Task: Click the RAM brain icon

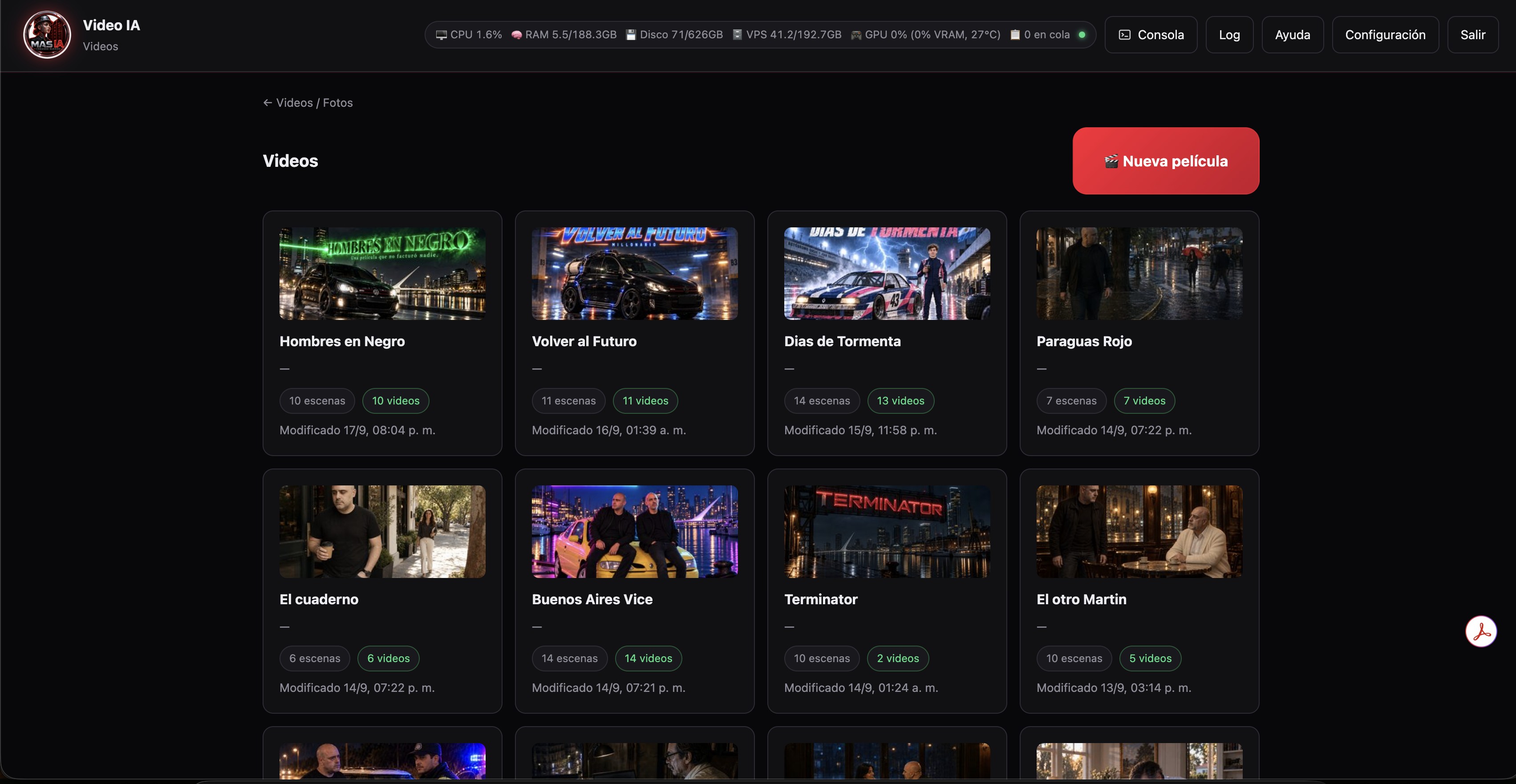Action: 517,35
